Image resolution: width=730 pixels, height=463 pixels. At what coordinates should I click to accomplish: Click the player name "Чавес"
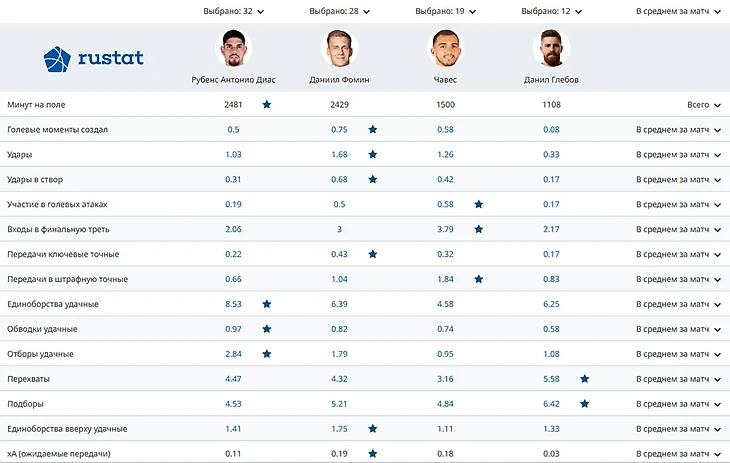[445, 80]
